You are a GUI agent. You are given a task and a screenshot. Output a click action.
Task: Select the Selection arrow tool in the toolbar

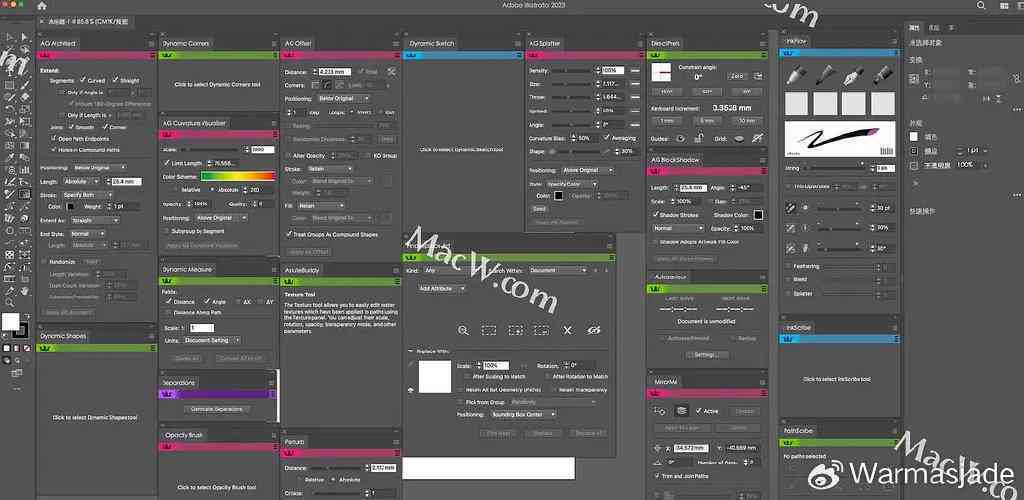(10, 37)
